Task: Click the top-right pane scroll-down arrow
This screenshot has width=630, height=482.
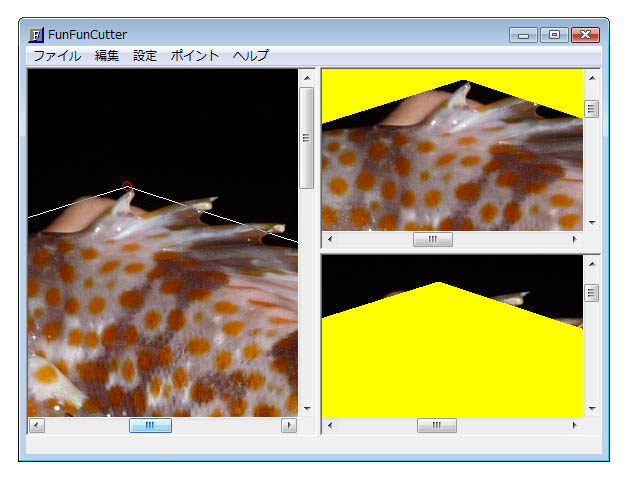Action: click(x=592, y=222)
